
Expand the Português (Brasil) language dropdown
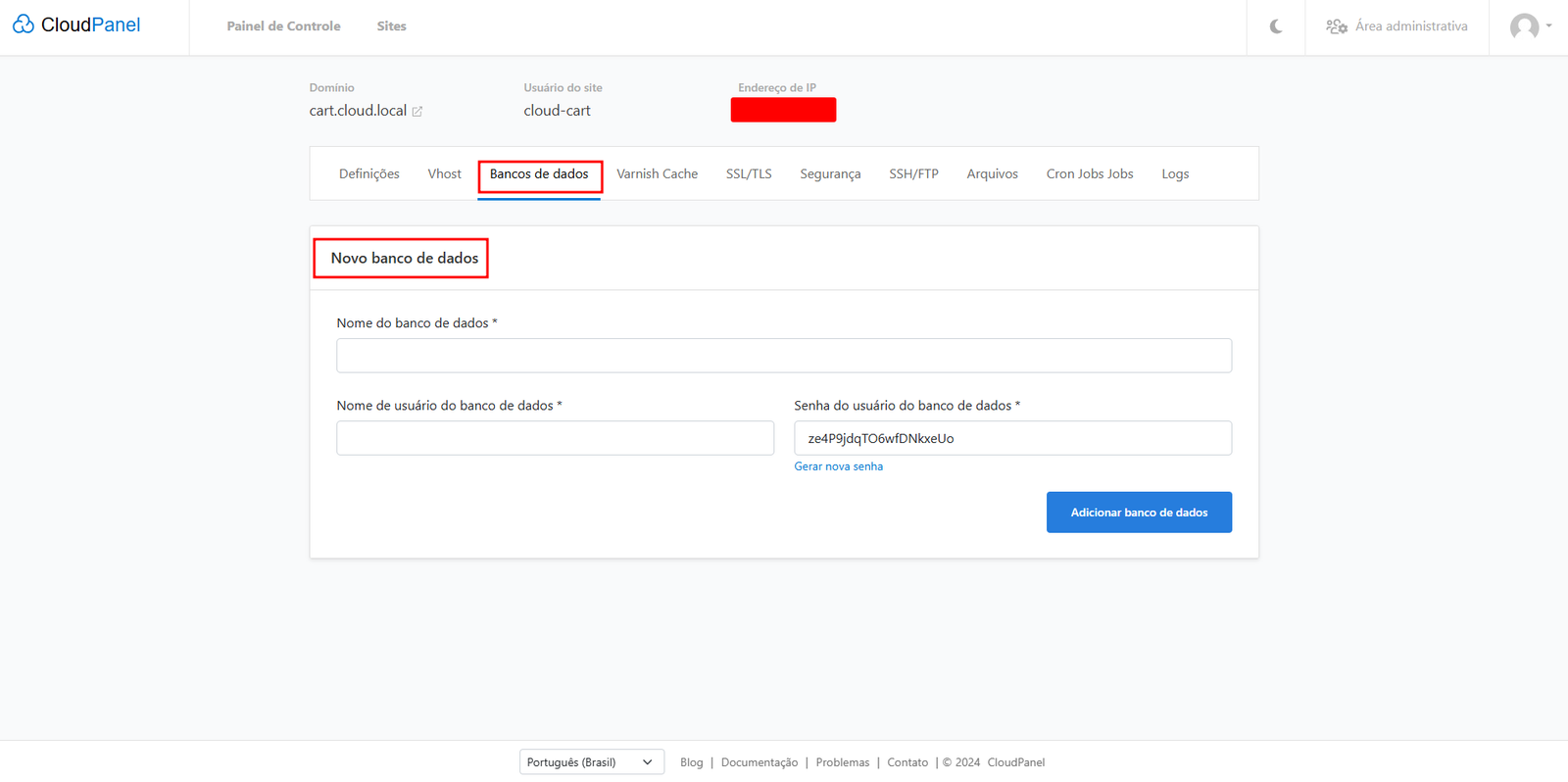[x=591, y=762]
